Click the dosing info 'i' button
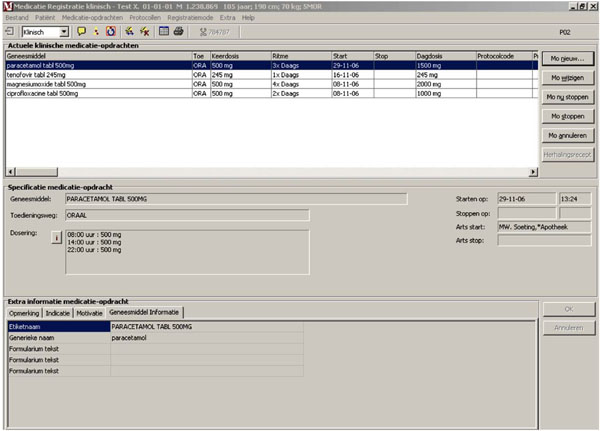The width and height of the screenshot is (600, 431). [56, 236]
